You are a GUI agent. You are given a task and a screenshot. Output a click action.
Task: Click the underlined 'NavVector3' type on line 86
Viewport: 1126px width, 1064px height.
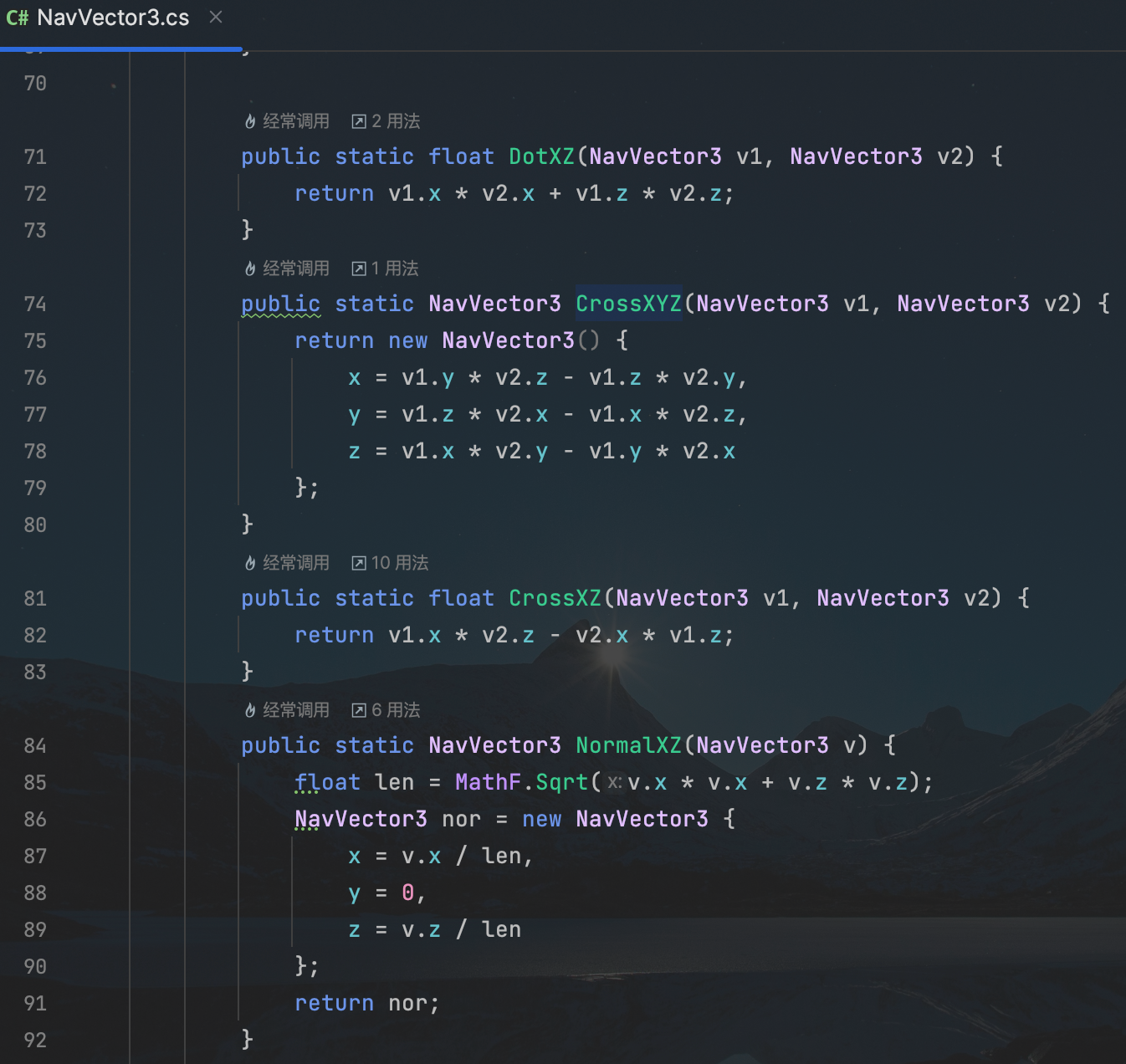[361, 820]
